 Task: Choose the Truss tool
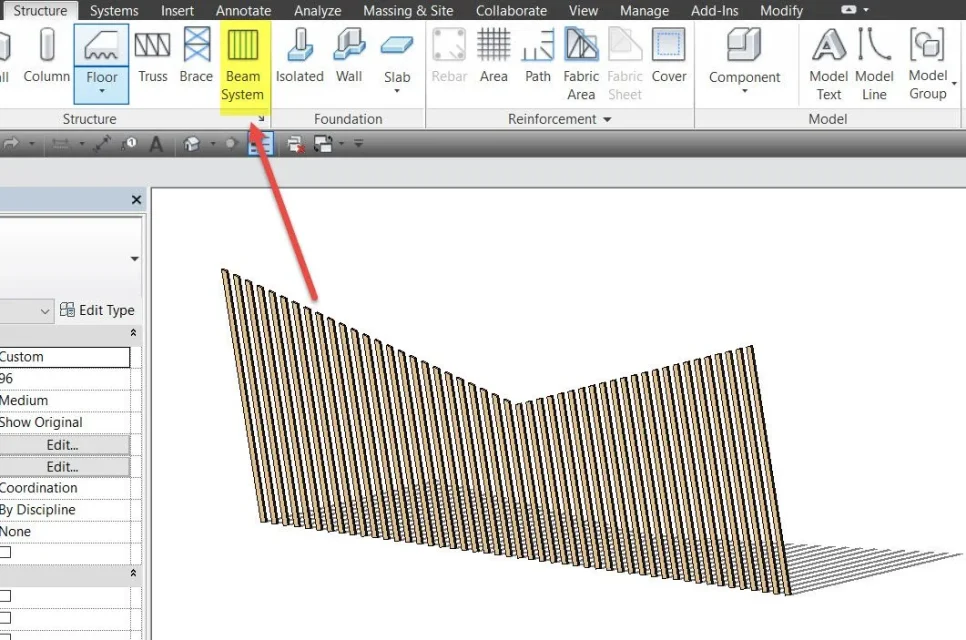coord(153,55)
